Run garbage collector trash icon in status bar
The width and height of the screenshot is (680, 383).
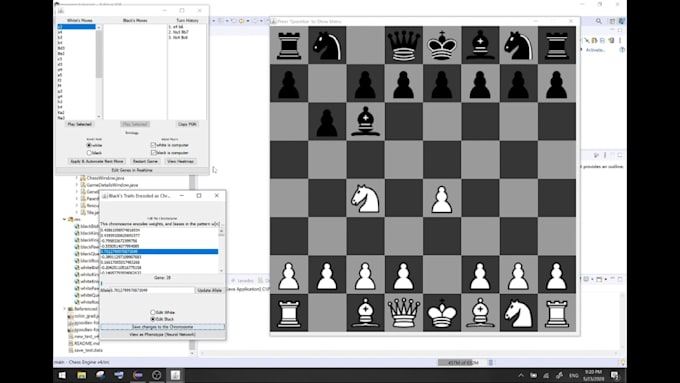coord(490,363)
